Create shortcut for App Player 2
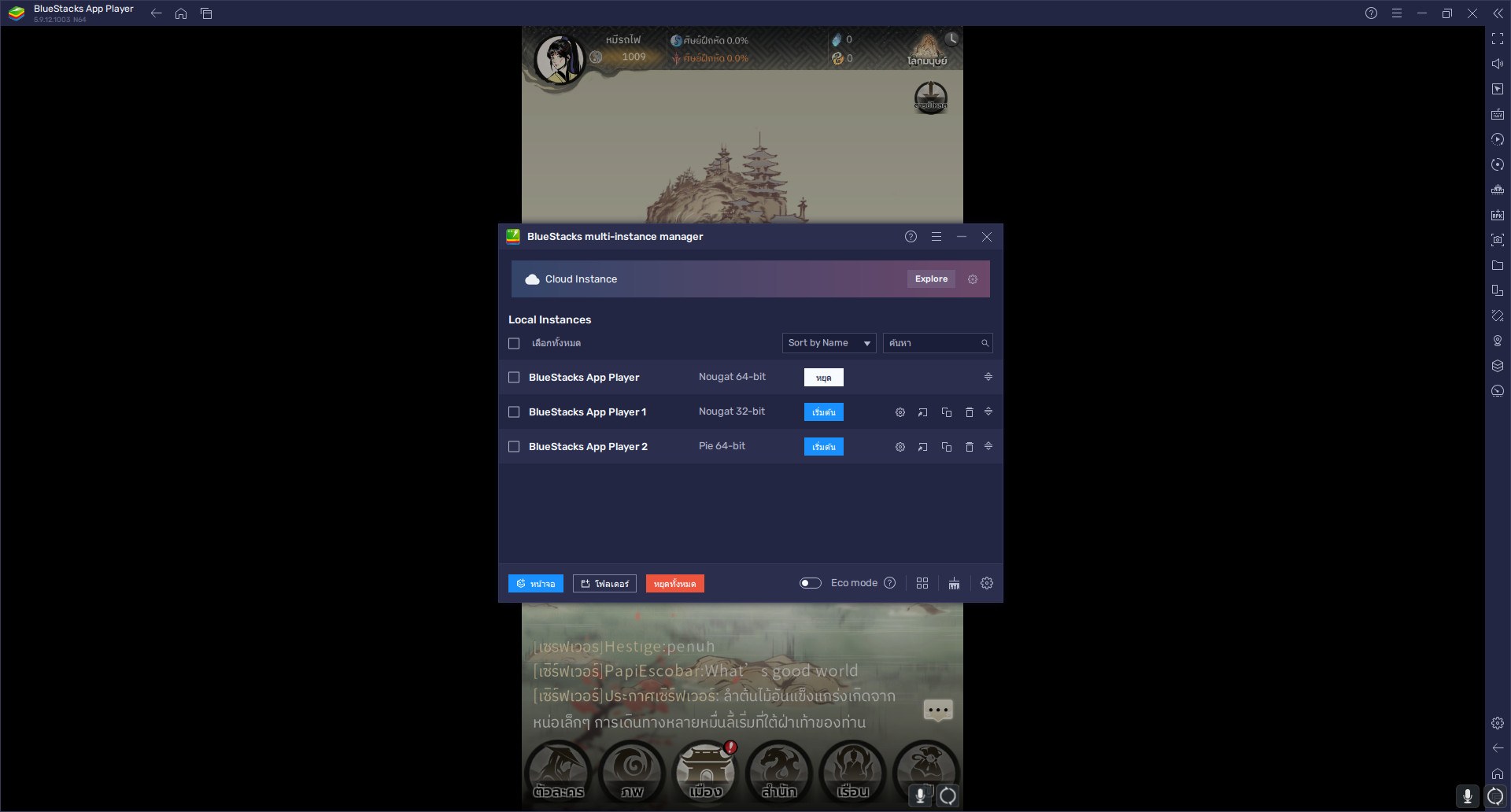This screenshot has width=1511, height=812. pyautogui.click(x=923, y=447)
